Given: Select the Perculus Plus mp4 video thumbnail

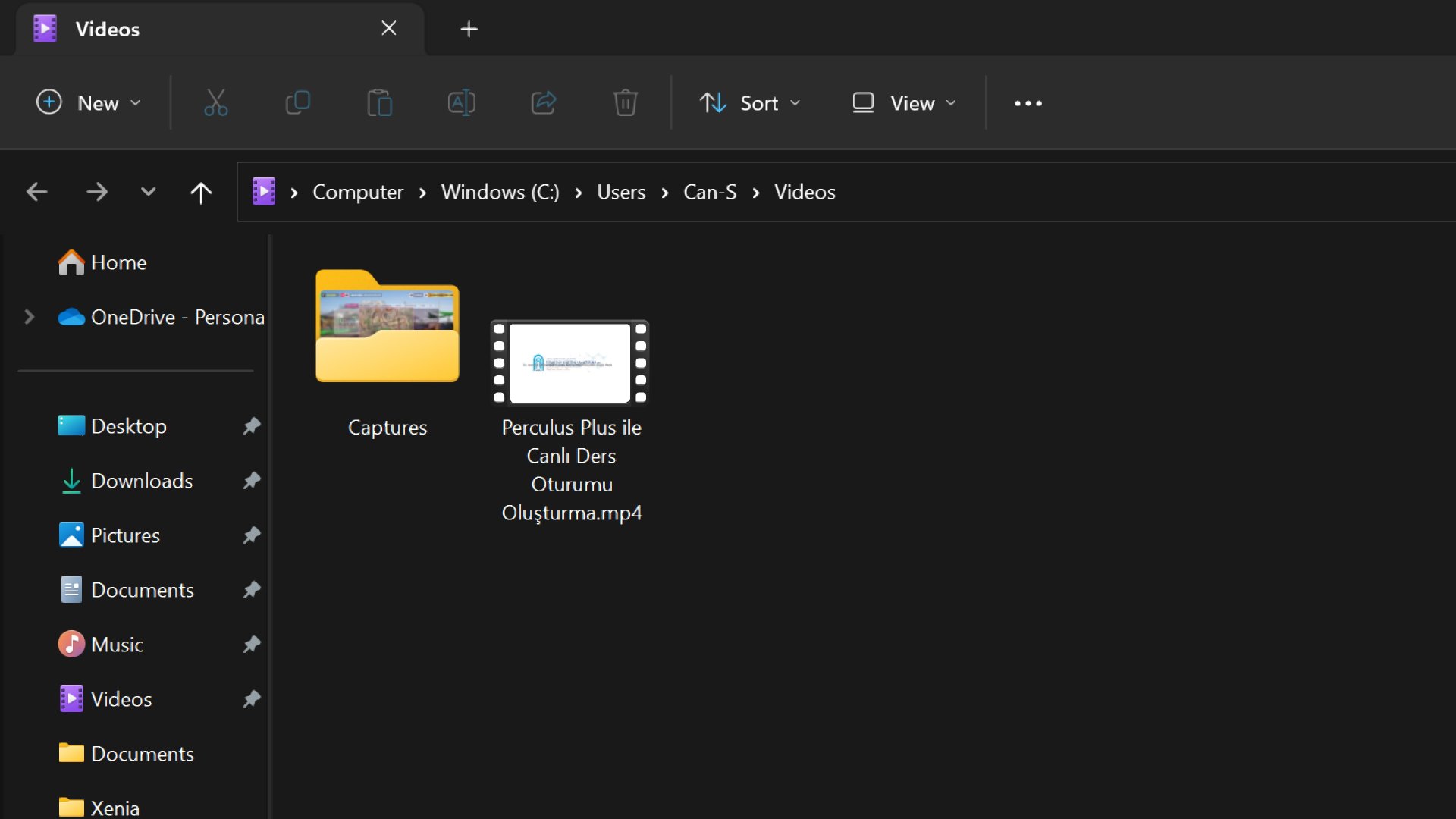Looking at the screenshot, I should [570, 362].
